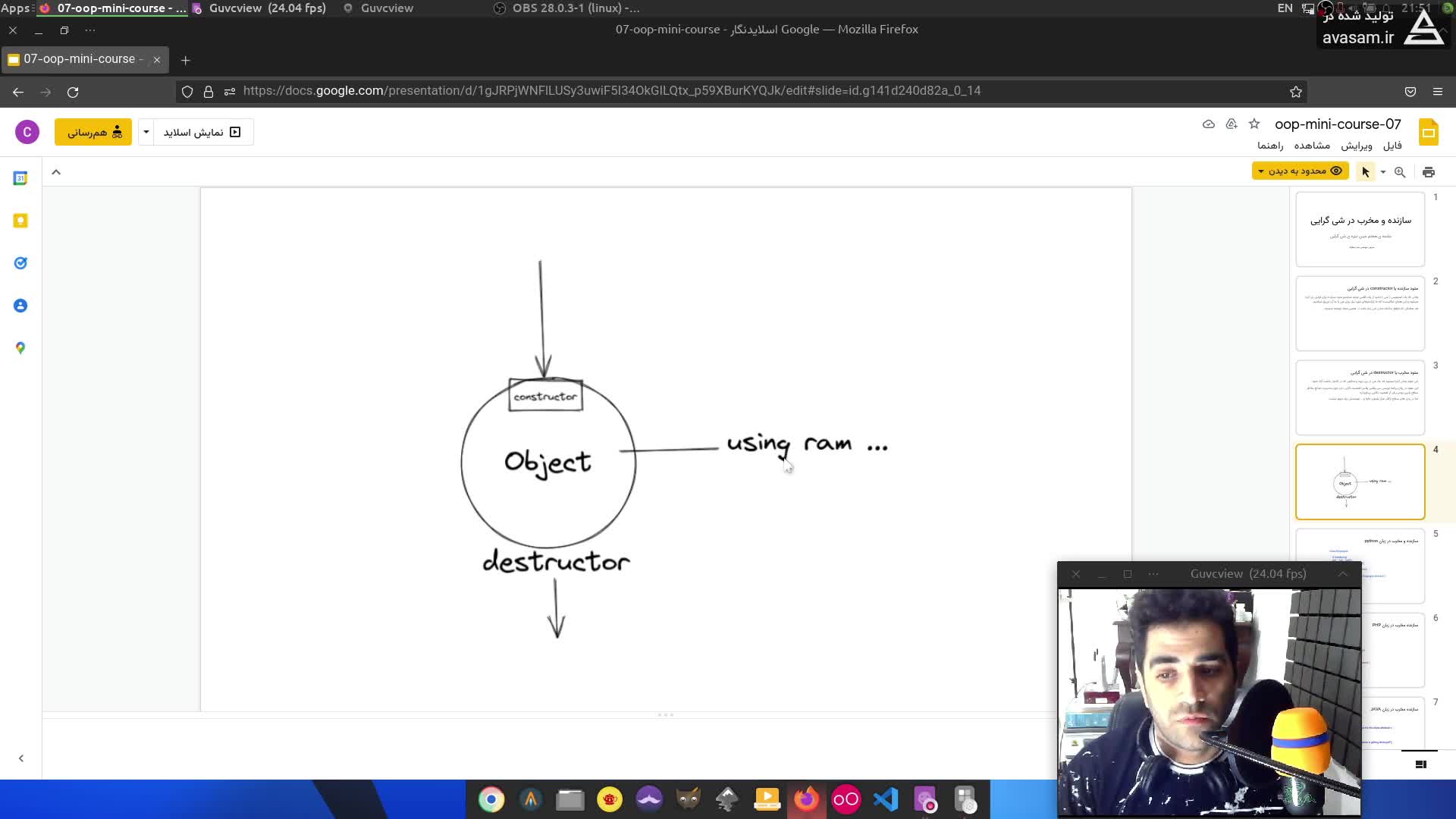Select slide 3 thumbnail in filmstrip

point(1360,397)
